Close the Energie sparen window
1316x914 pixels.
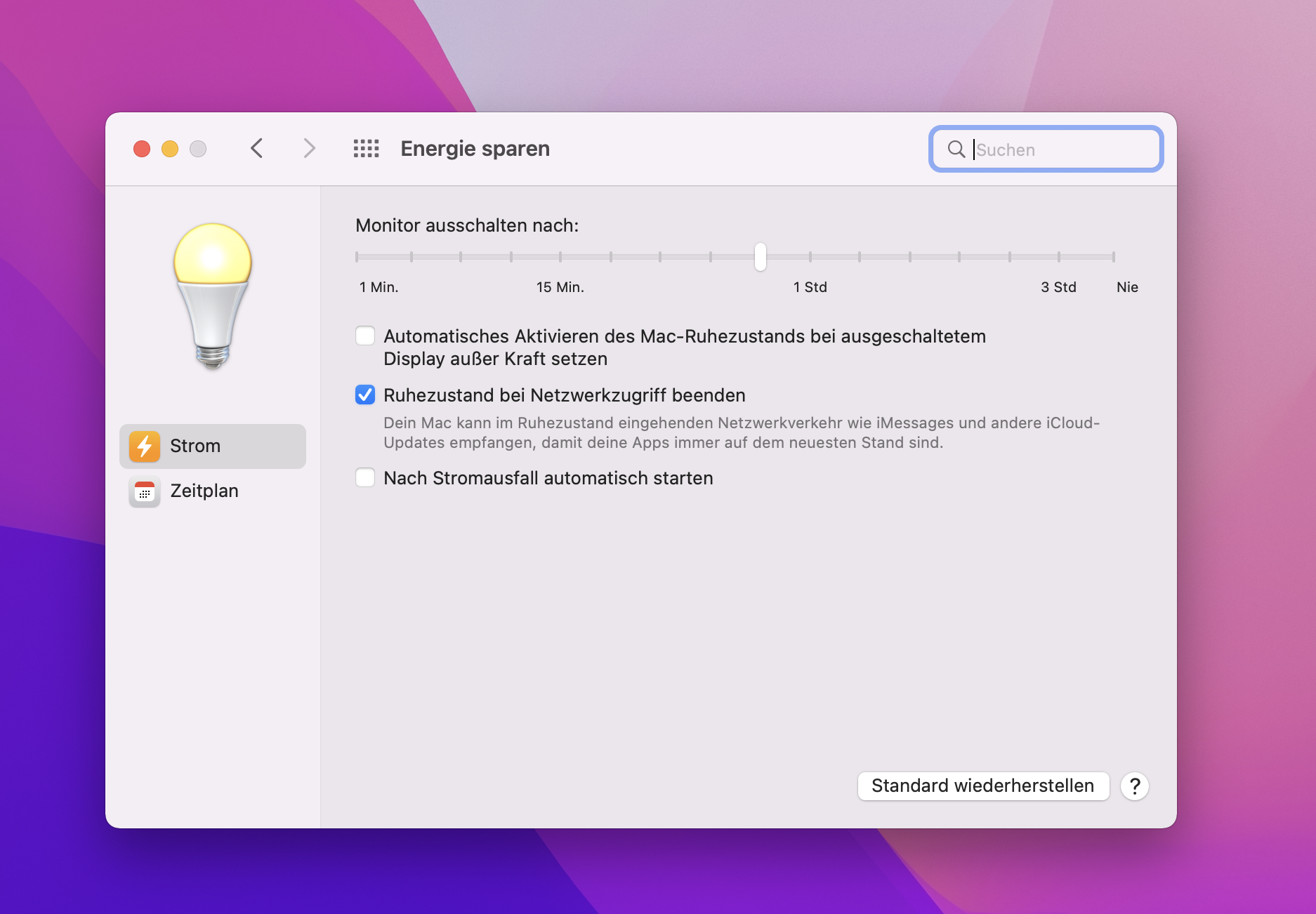[x=142, y=149]
